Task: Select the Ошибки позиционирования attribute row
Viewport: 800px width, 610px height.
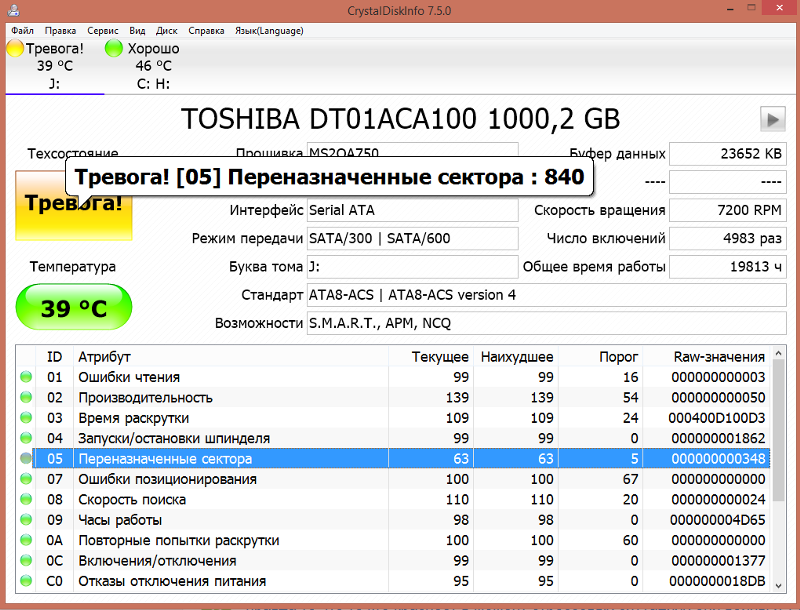Action: (x=394, y=479)
